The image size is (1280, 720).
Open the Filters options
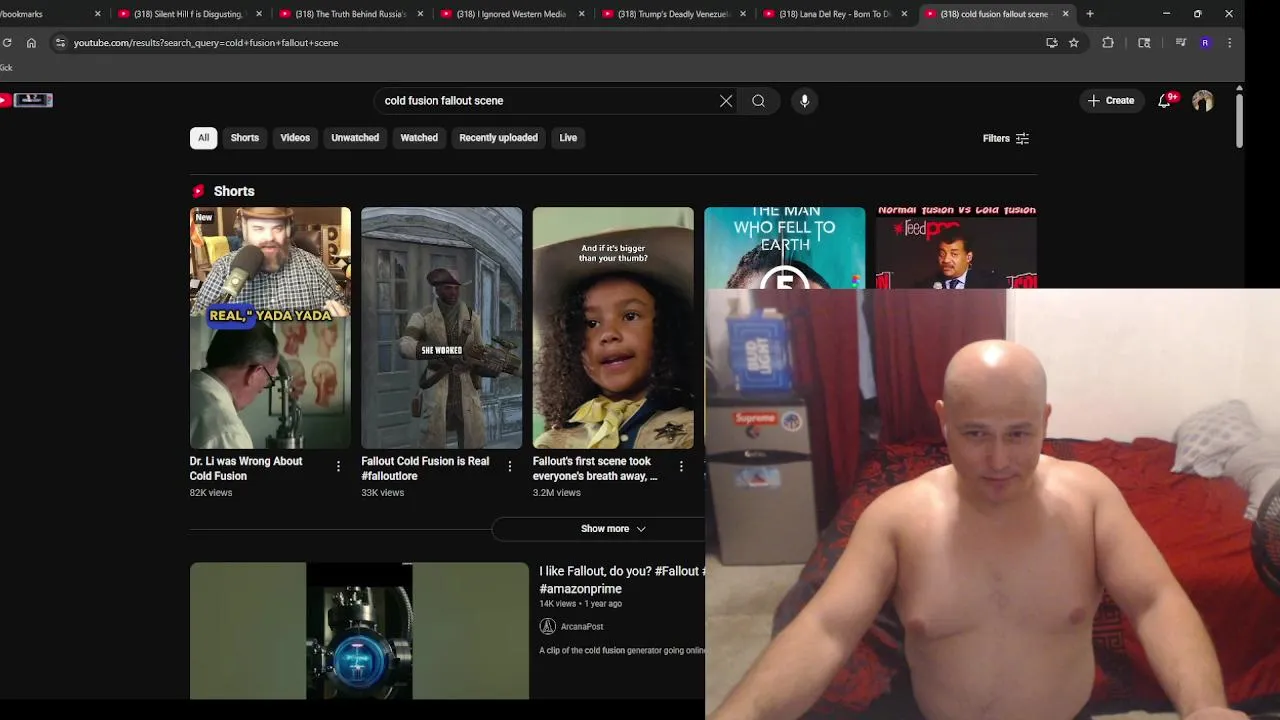[1006, 139]
